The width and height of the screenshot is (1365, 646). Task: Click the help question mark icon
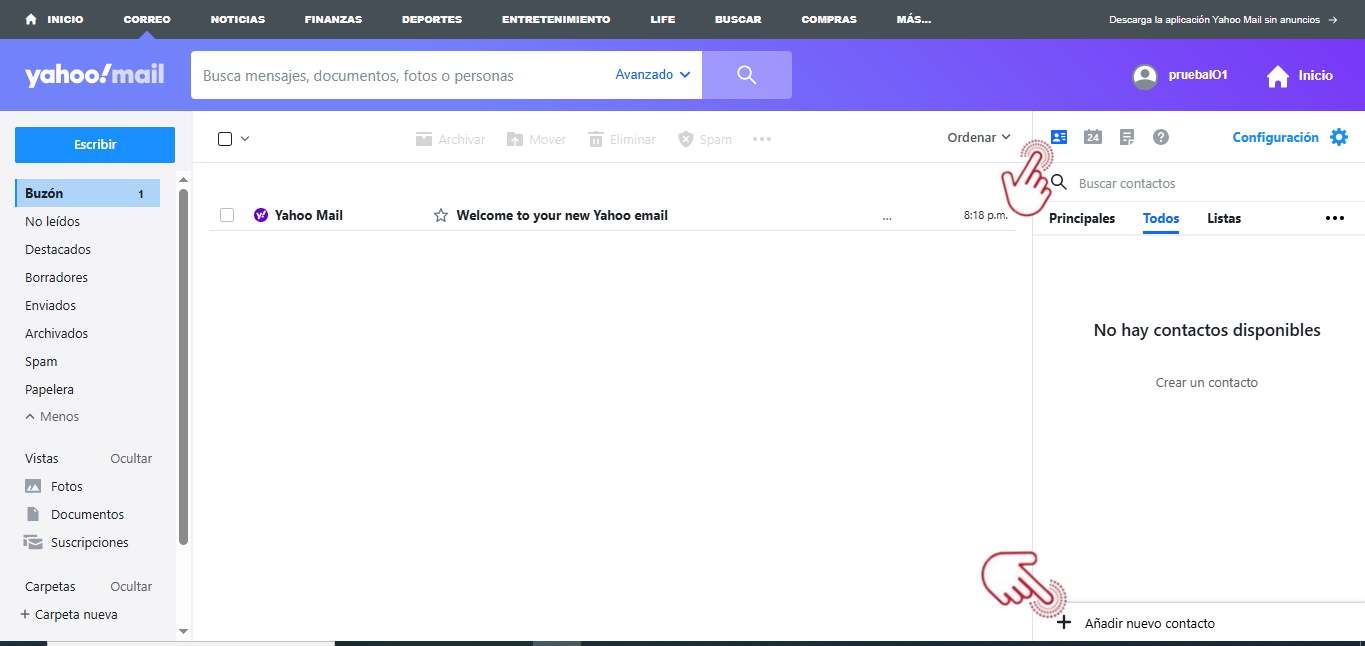click(x=1161, y=137)
